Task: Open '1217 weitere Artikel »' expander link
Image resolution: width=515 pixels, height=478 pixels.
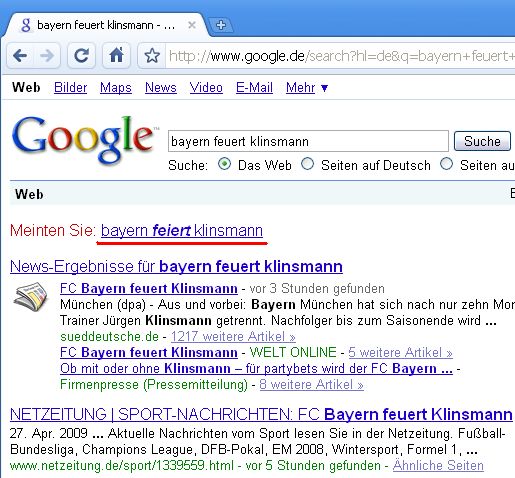Action: click(233, 336)
